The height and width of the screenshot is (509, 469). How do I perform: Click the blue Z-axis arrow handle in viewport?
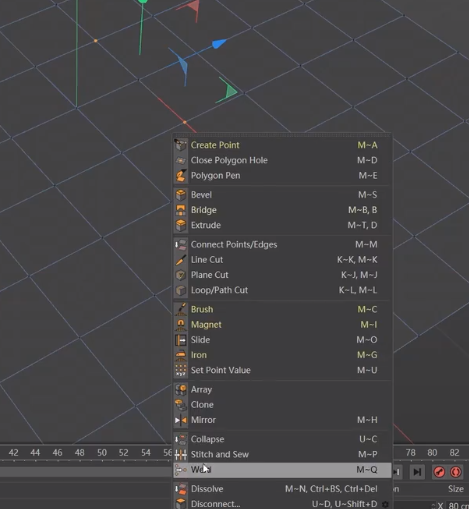219,44
